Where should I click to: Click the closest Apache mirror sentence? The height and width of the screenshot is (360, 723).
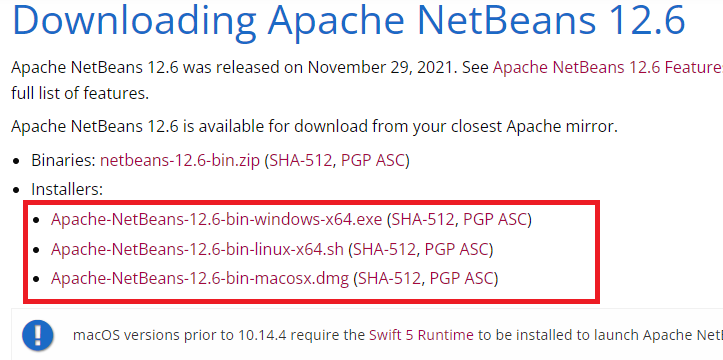coord(314,126)
